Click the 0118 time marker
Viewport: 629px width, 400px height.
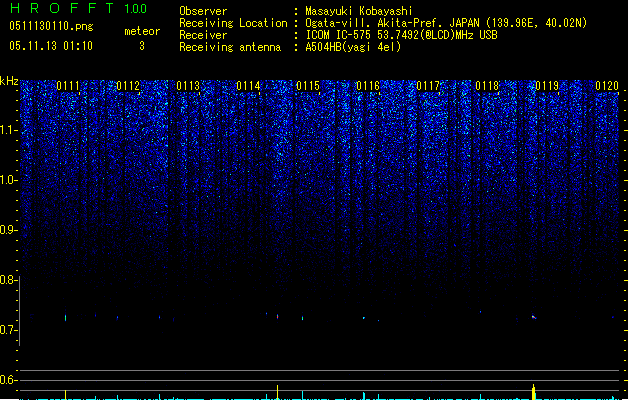(487, 86)
